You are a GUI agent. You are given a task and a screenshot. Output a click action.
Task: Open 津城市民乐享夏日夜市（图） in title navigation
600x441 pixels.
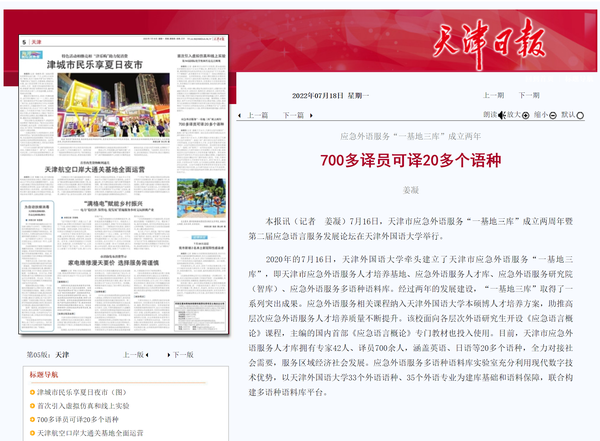pyautogui.click(x=82, y=393)
